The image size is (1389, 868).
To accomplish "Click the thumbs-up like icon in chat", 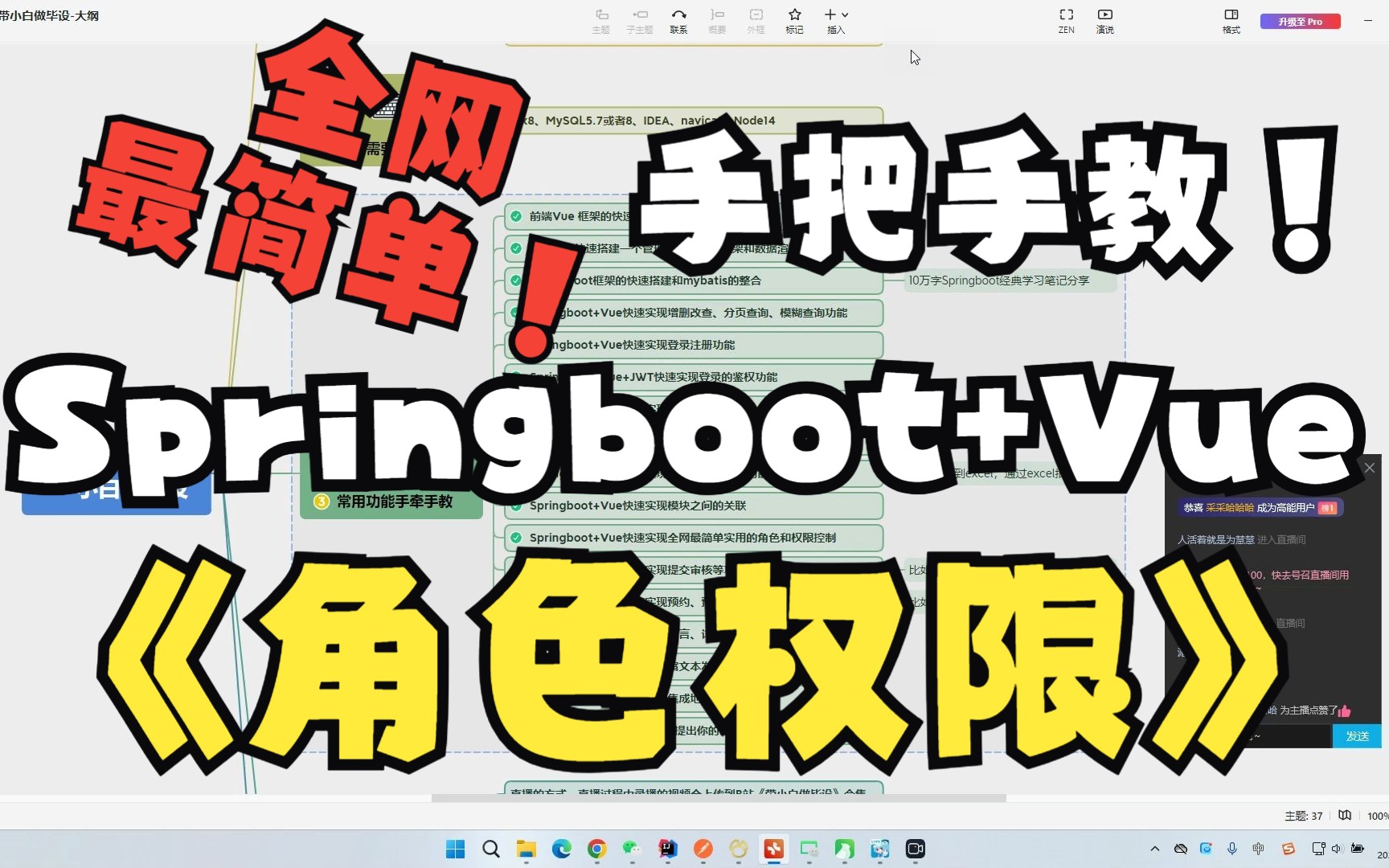I will pyautogui.click(x=1345, y=710).
